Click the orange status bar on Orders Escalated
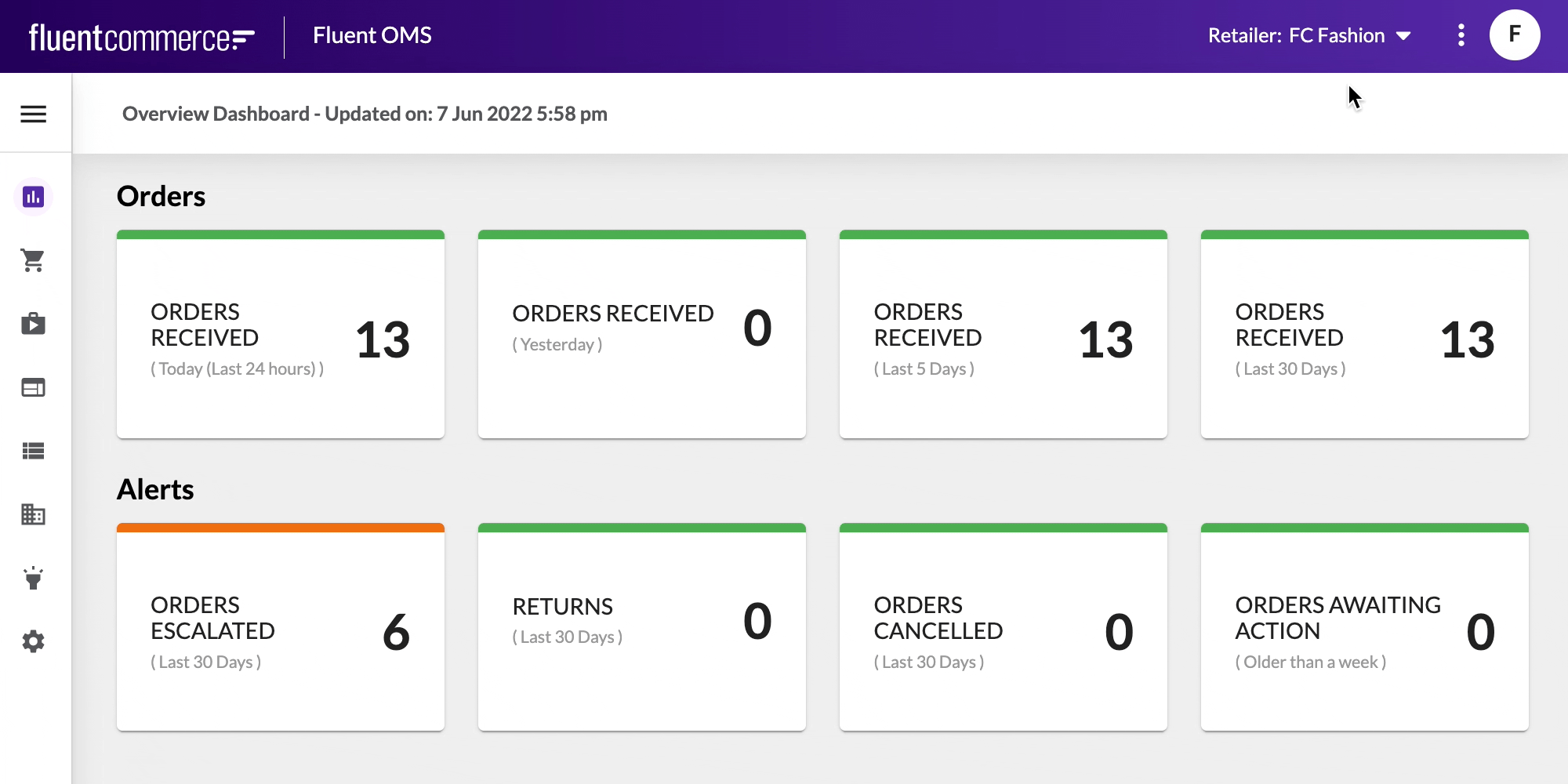The image size is (1568, 784). click(x=280, y=528)
